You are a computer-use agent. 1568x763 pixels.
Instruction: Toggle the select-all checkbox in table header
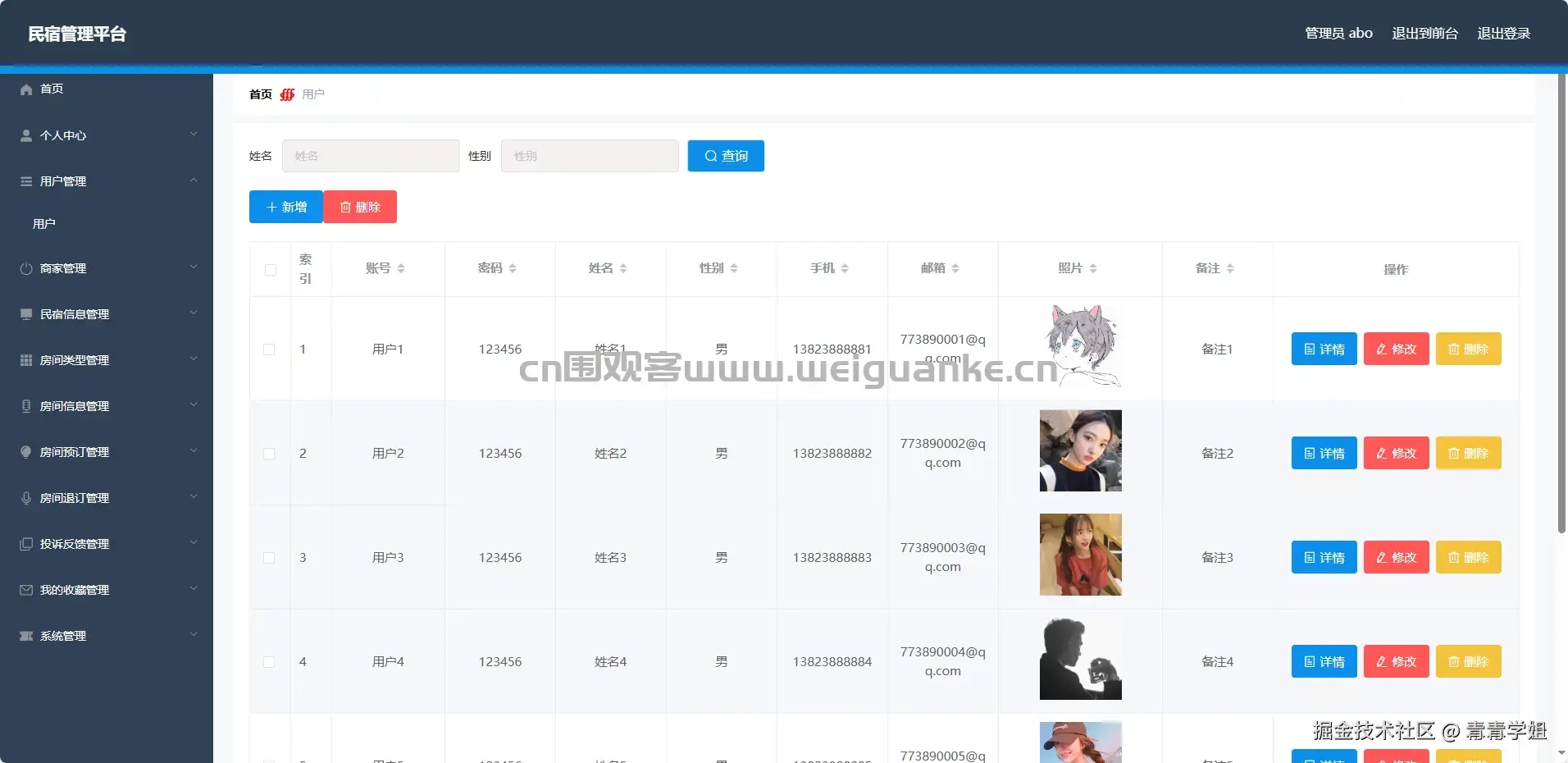coord(271,270)
